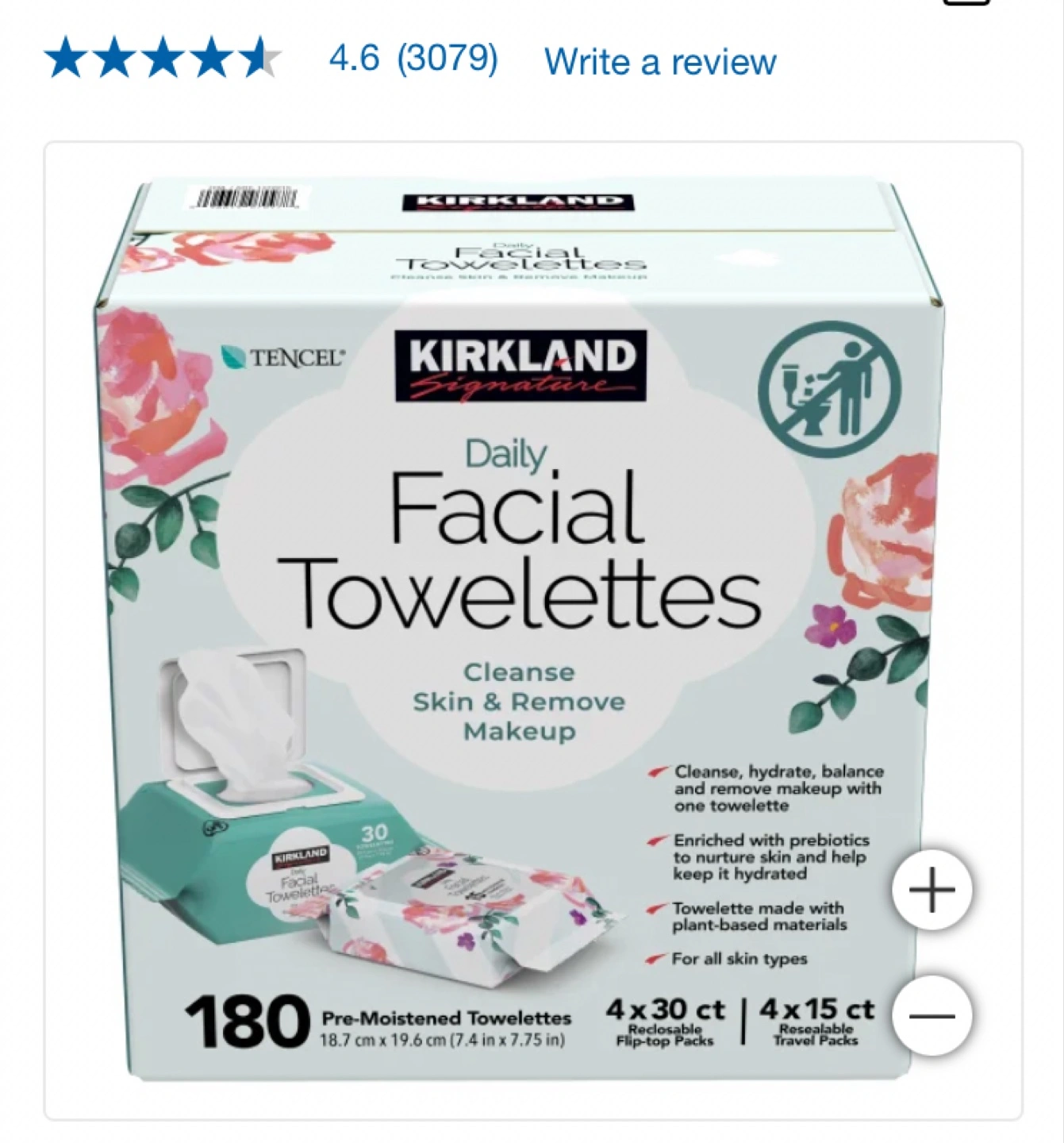Click the half-filled fifth rating star
The width and height of the screenshot is (1064, 1143).
259,60
